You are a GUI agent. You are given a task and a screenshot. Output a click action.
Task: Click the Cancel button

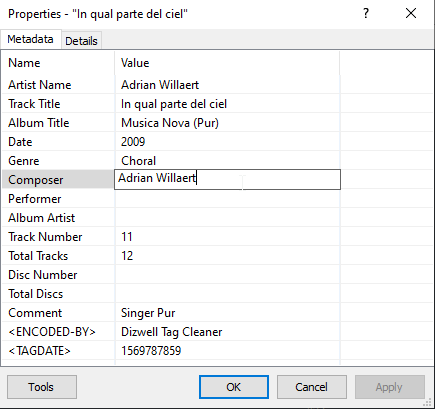pyautogui.click(x=312, y=387)
